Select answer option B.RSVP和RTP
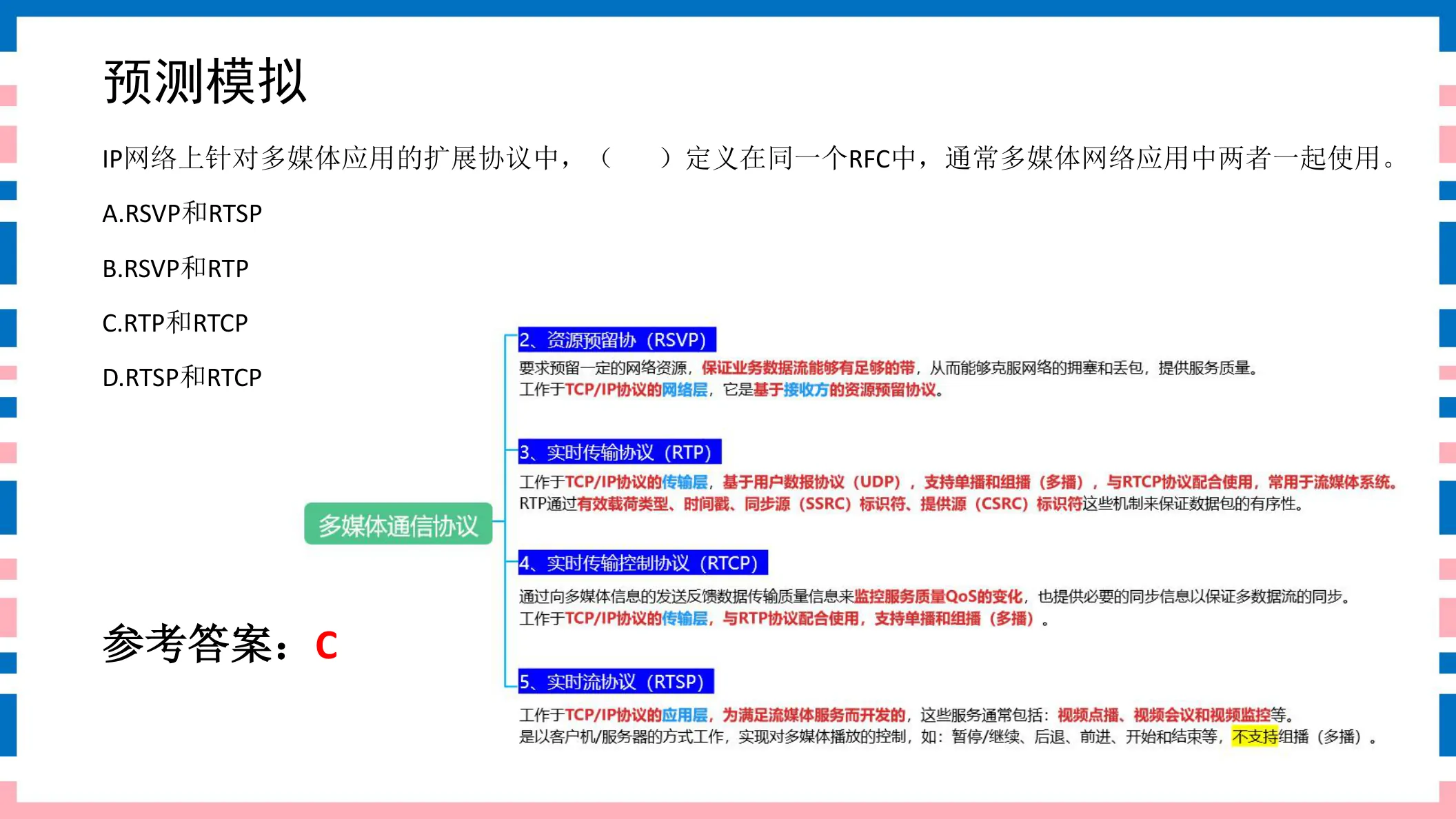 pos(175,268)
